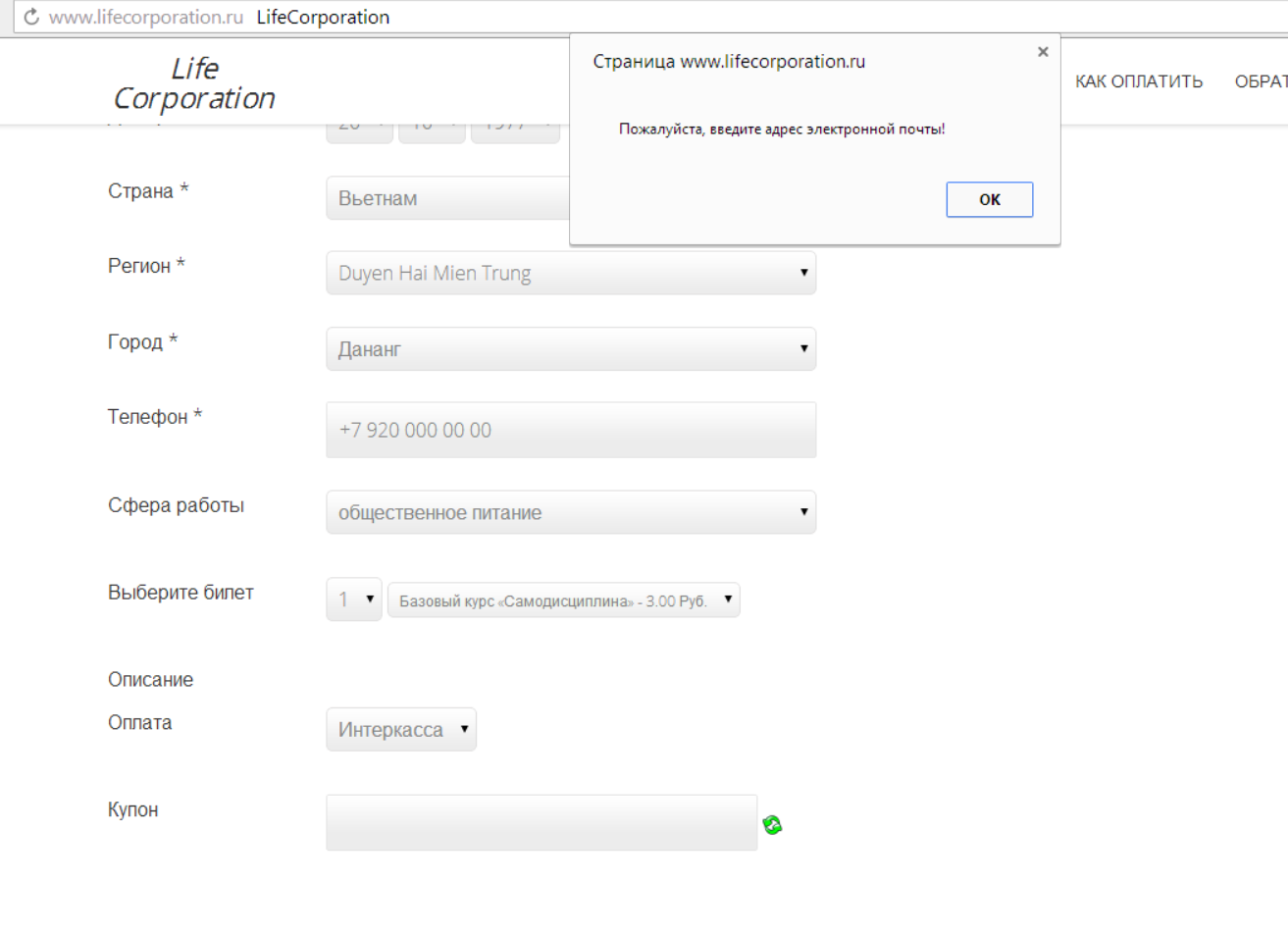1288x937 pixels.
Task: Click the Выберите билет label
Action: coord(180,593)
